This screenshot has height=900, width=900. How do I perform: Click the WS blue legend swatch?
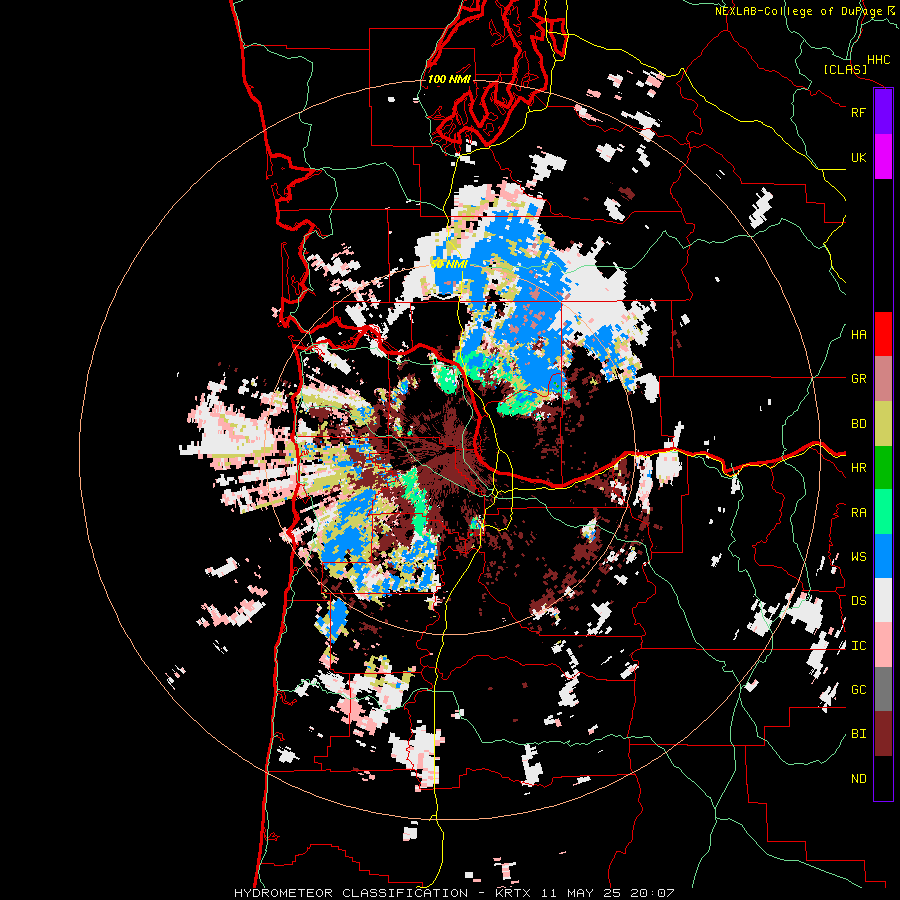tap(883, 556)
